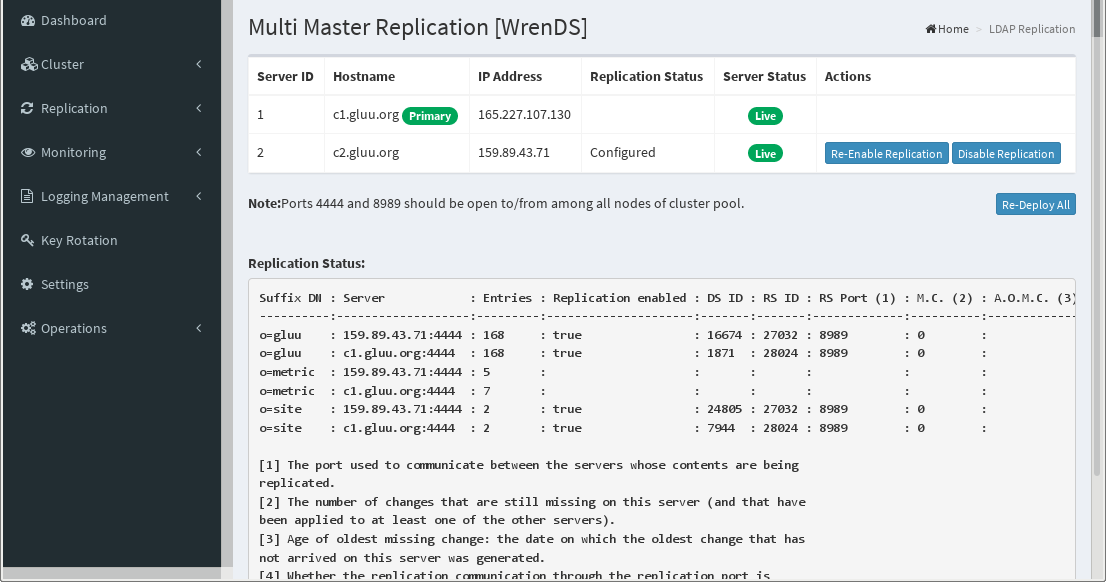Screen dimensions: 1106x582
Task: Click footnote [3] Age of oldest missing change
Action: coord(532,548)
